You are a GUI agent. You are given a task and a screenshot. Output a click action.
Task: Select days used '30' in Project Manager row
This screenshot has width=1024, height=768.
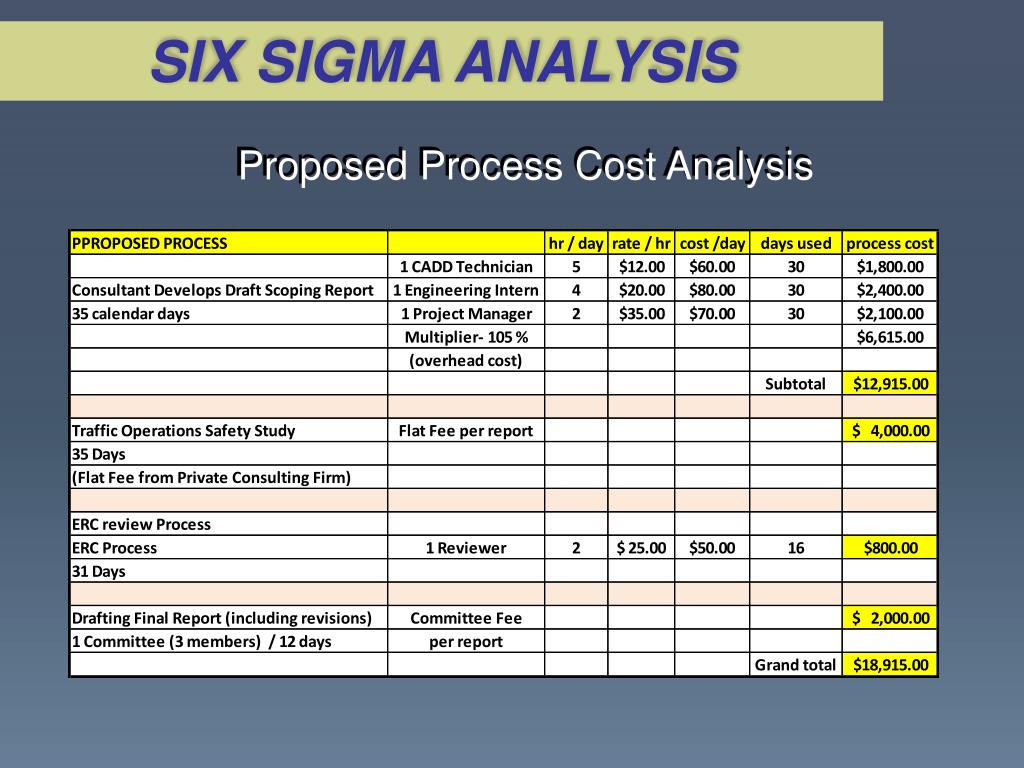coord(796,313)
